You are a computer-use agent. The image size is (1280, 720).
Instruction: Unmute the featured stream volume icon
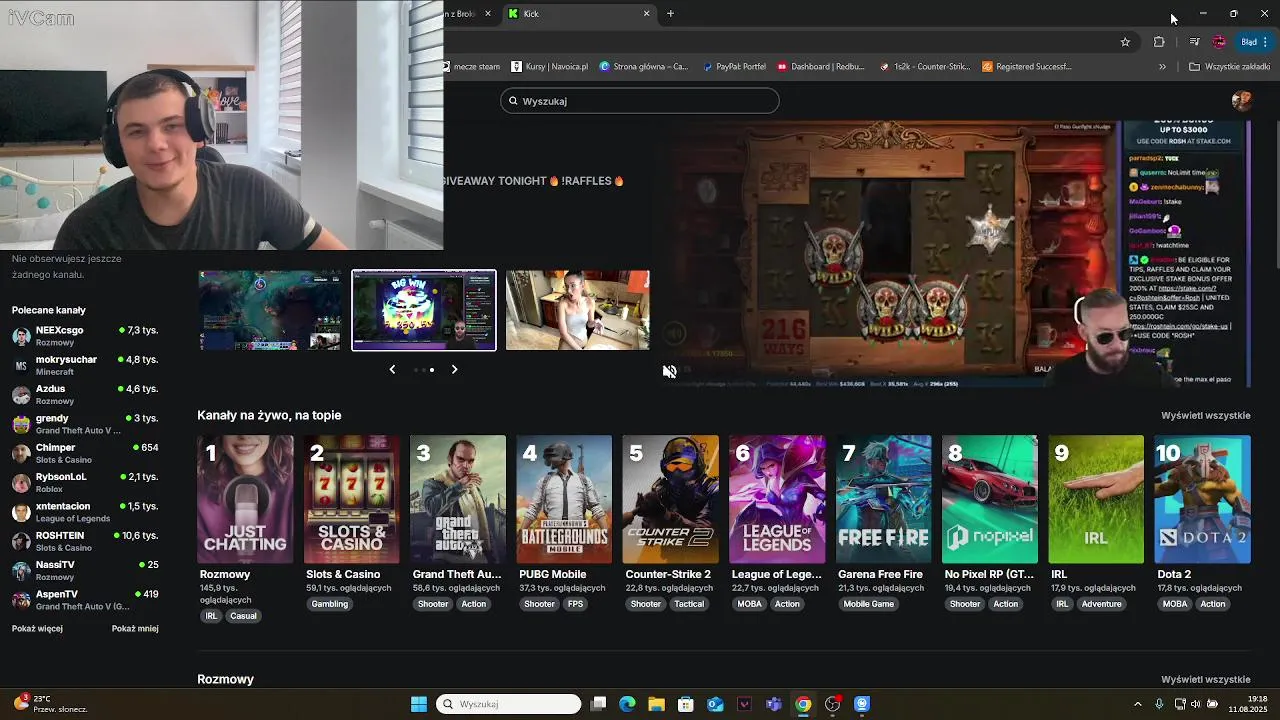coord(669,371)
